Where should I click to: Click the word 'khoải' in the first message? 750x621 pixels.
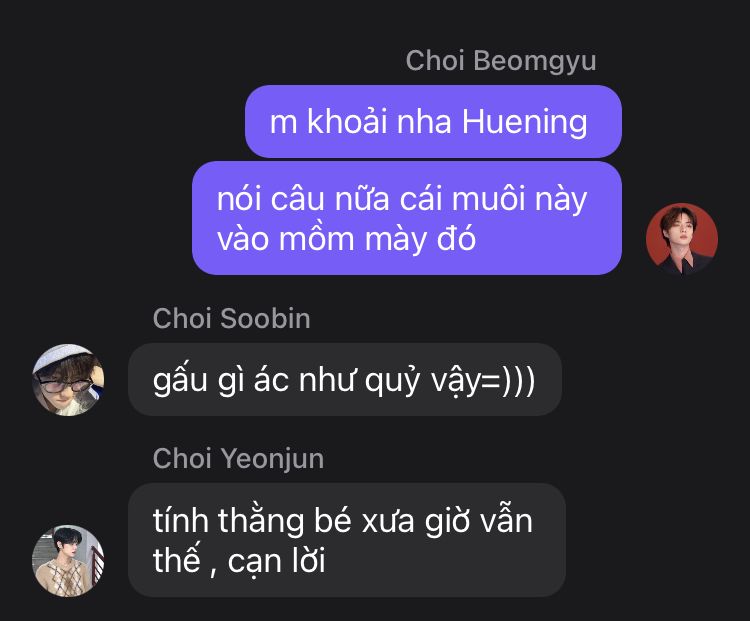coord(347,122)
